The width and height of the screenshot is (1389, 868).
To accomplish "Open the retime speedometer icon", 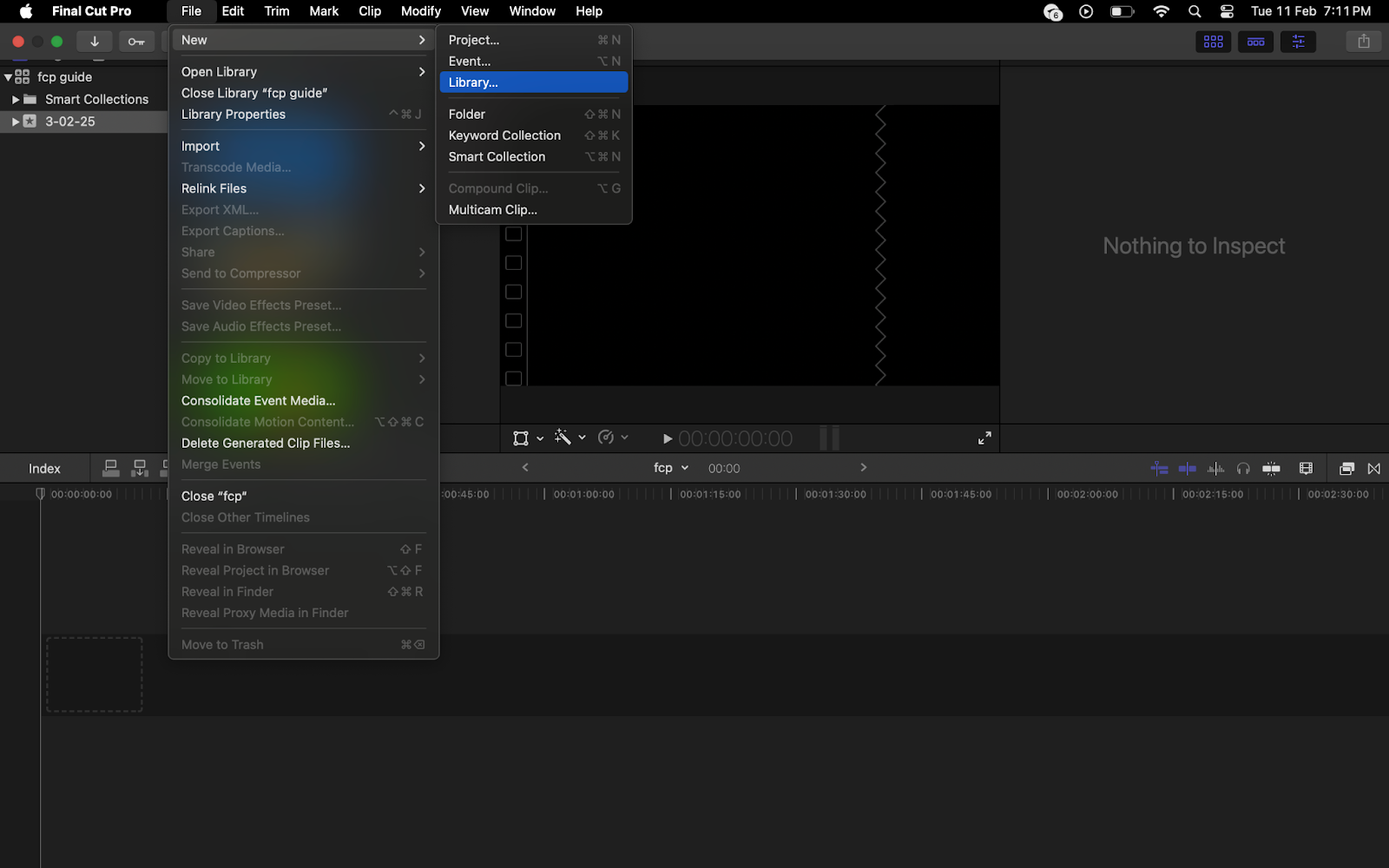I will point(606,437).
